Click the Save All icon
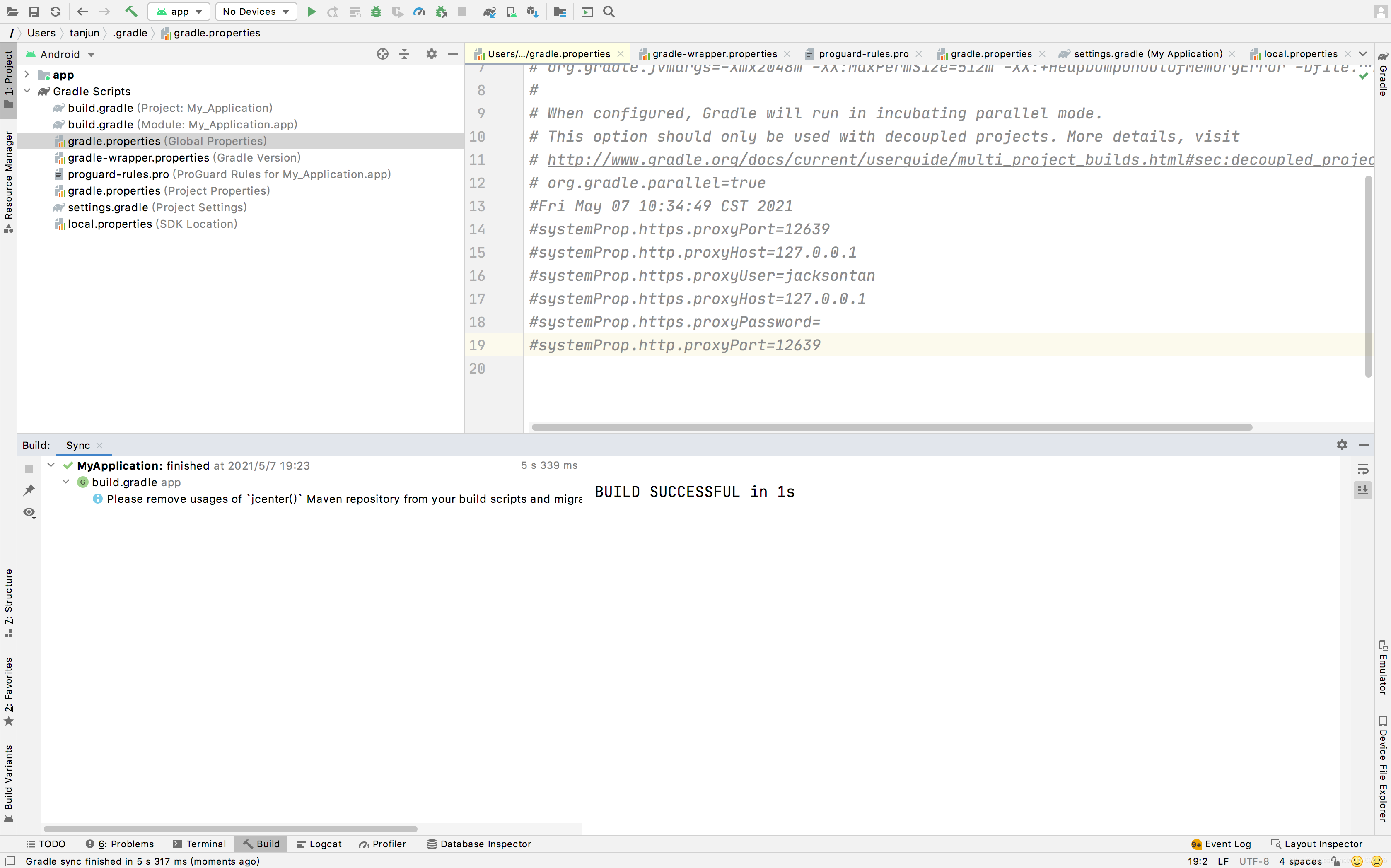Screen dimensions: 1391x868 (34, 12)
